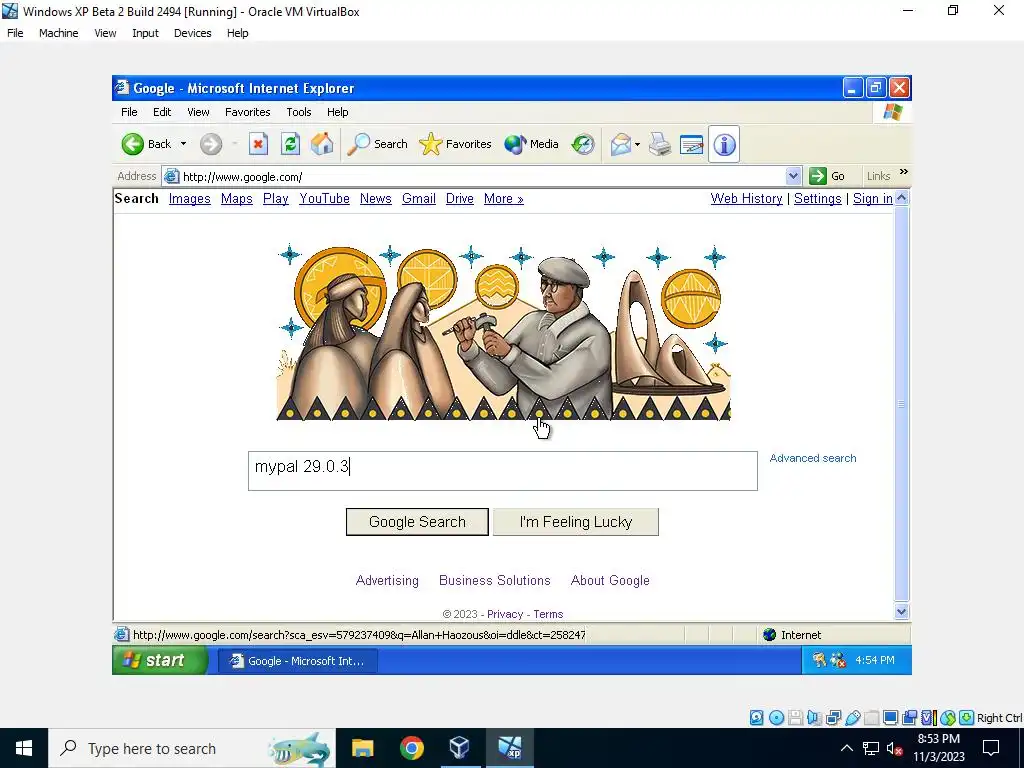
Task: Click the green Go button
Action: [827, 176]
